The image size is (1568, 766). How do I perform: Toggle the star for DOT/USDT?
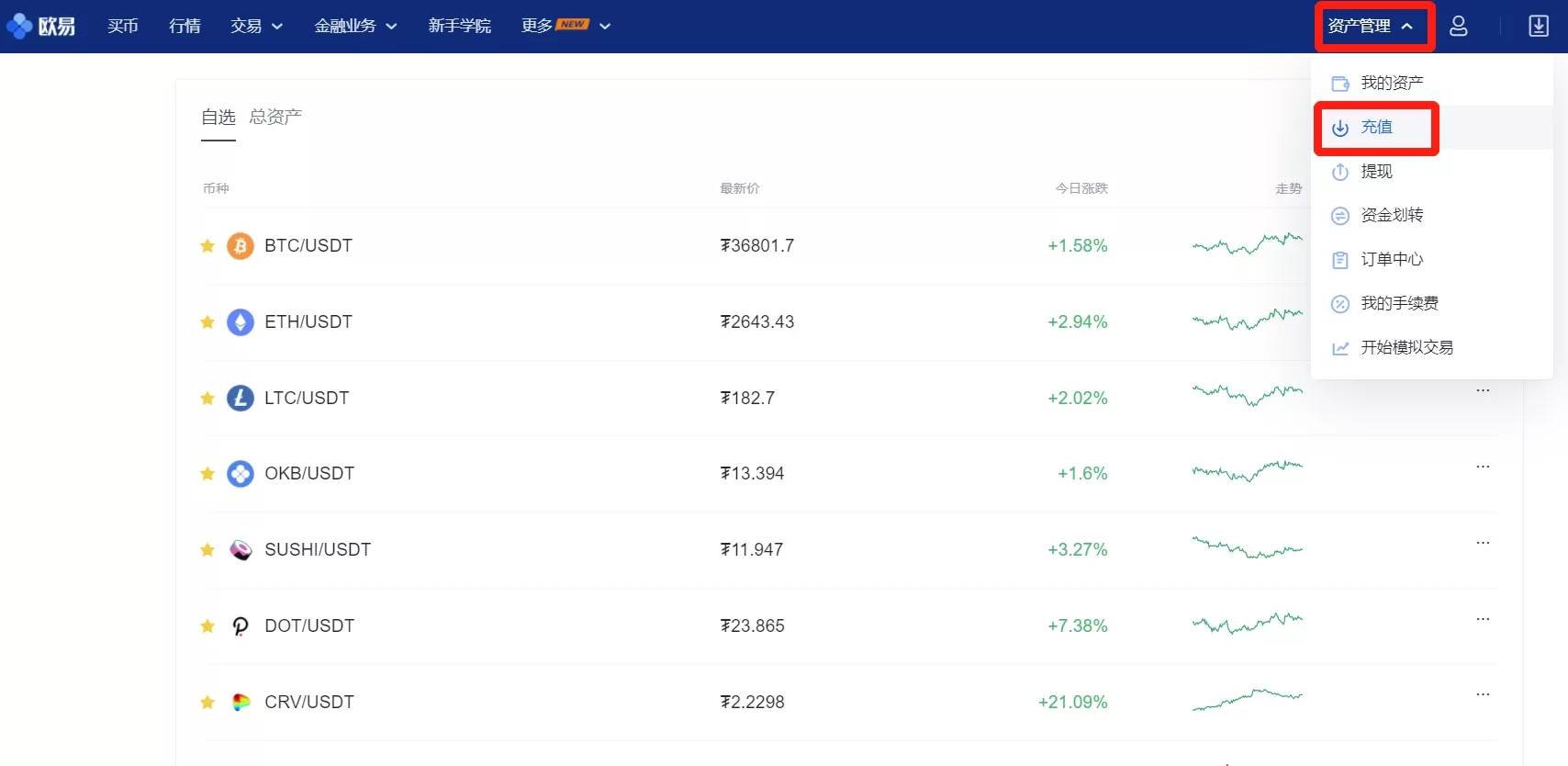coord(207,626)
